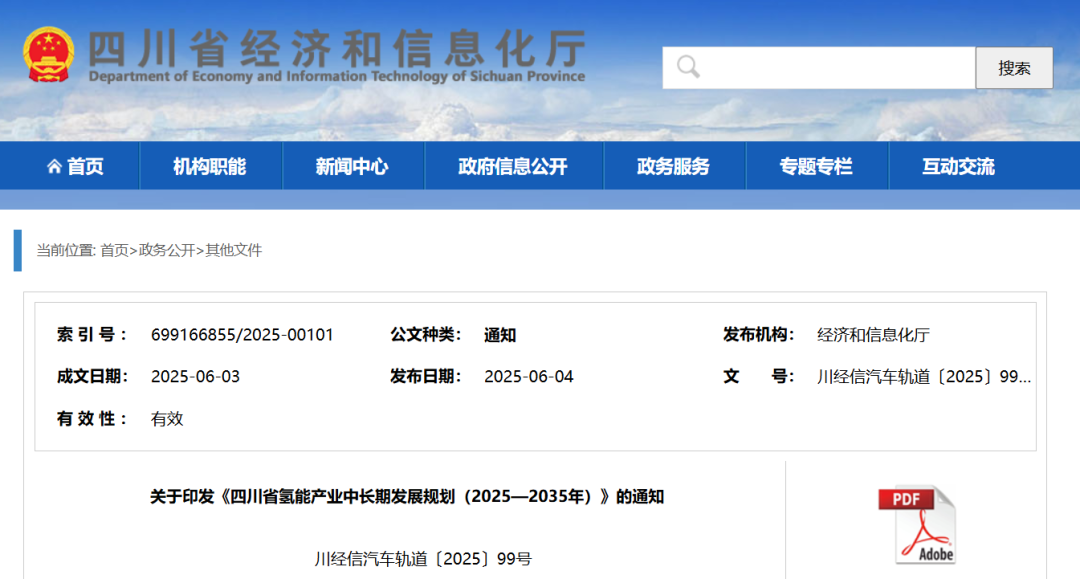Open the 机构职能 menu
Screen dimensions: 1080x579
point(209,166)
